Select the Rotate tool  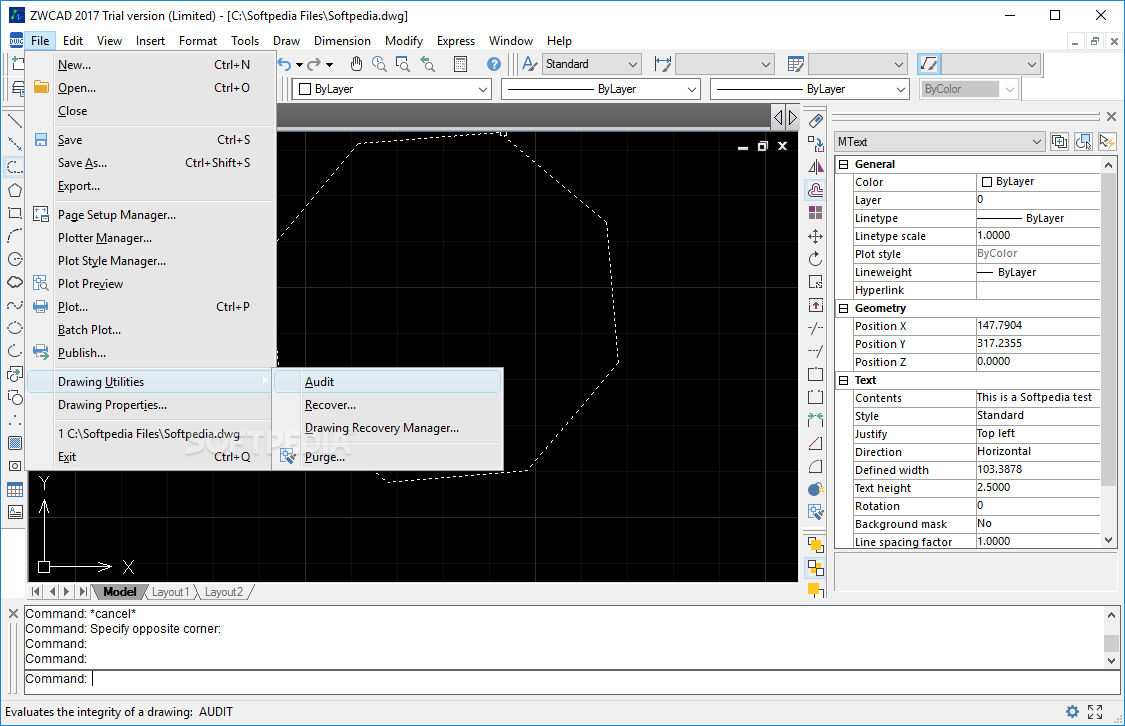816,259
